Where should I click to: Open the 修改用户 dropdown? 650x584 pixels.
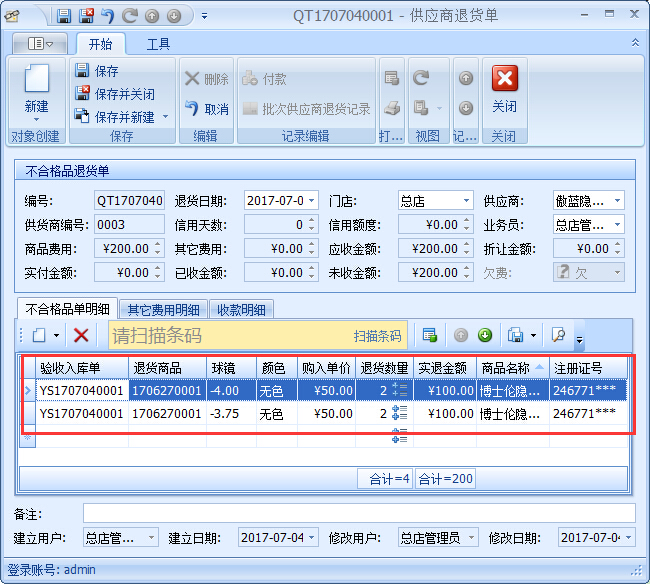[x=472, y=538]
